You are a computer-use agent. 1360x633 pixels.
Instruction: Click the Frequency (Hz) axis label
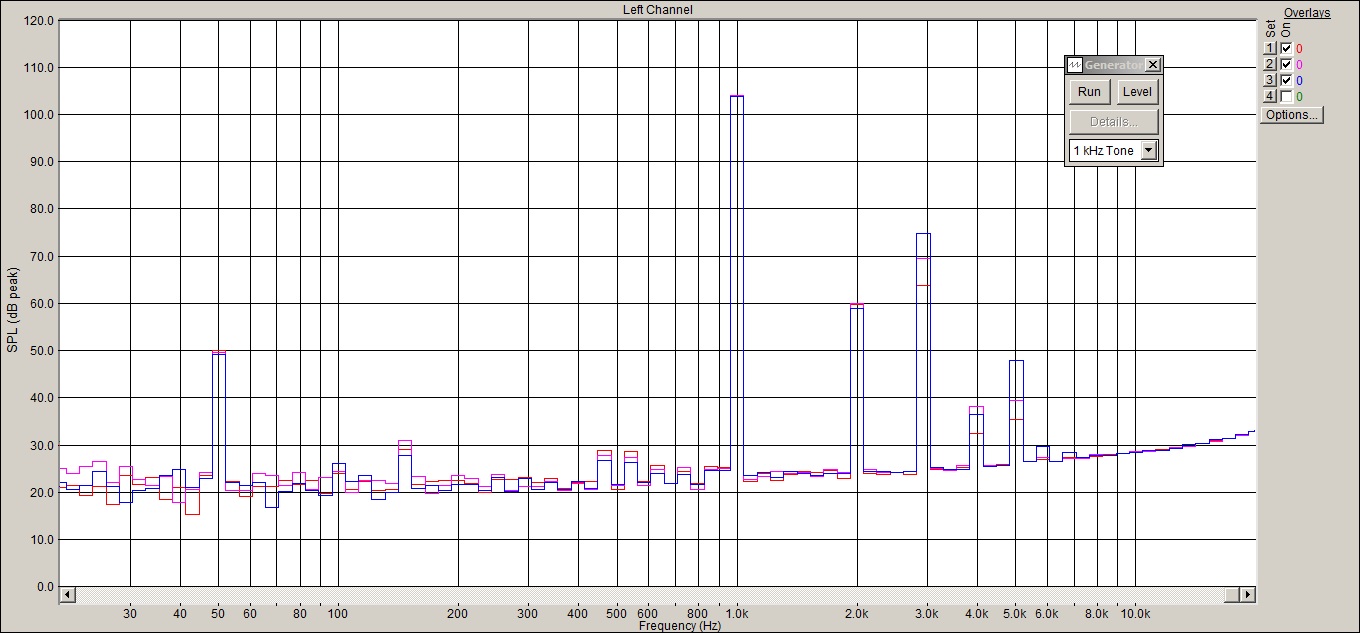click(x=679, y=626)
